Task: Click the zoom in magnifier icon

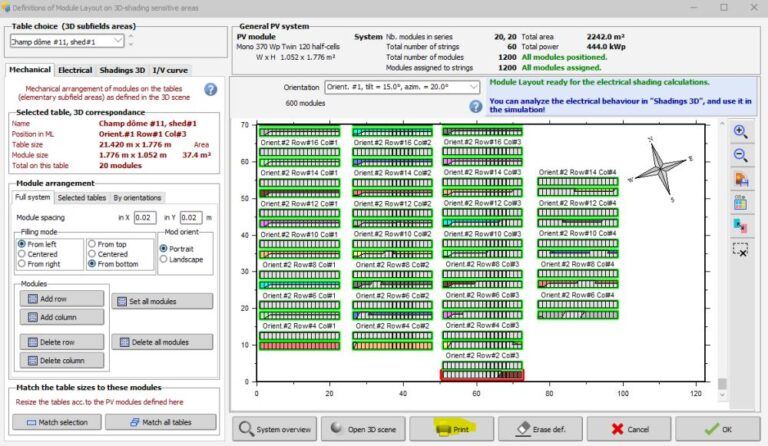Action: pyautogui.click(x=740, y=132)
